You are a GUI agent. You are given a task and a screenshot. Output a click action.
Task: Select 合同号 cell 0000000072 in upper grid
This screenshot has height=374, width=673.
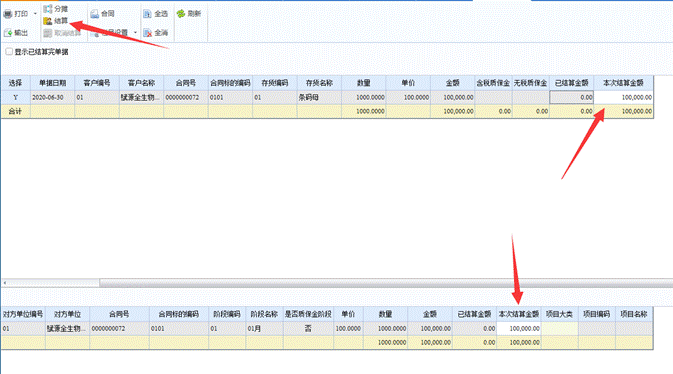click(x=186, y=97)
